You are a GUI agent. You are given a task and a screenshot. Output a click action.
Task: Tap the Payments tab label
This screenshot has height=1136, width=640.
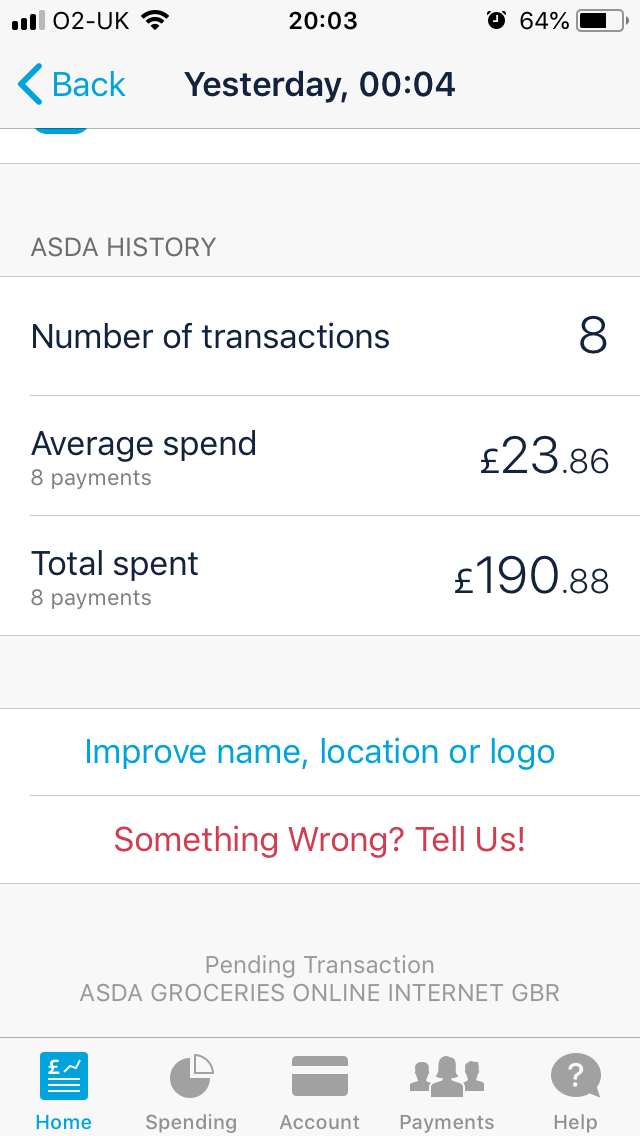tap(447, 1122)
